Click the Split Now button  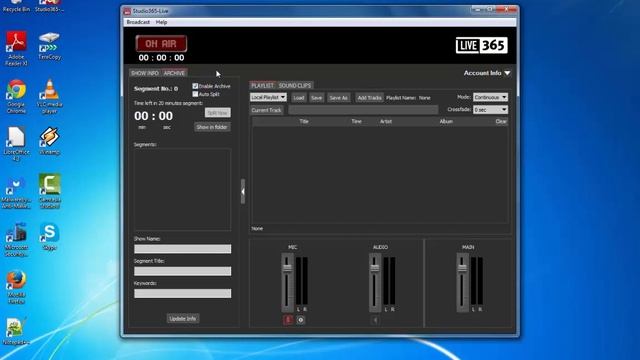click(x=218, y=113)
